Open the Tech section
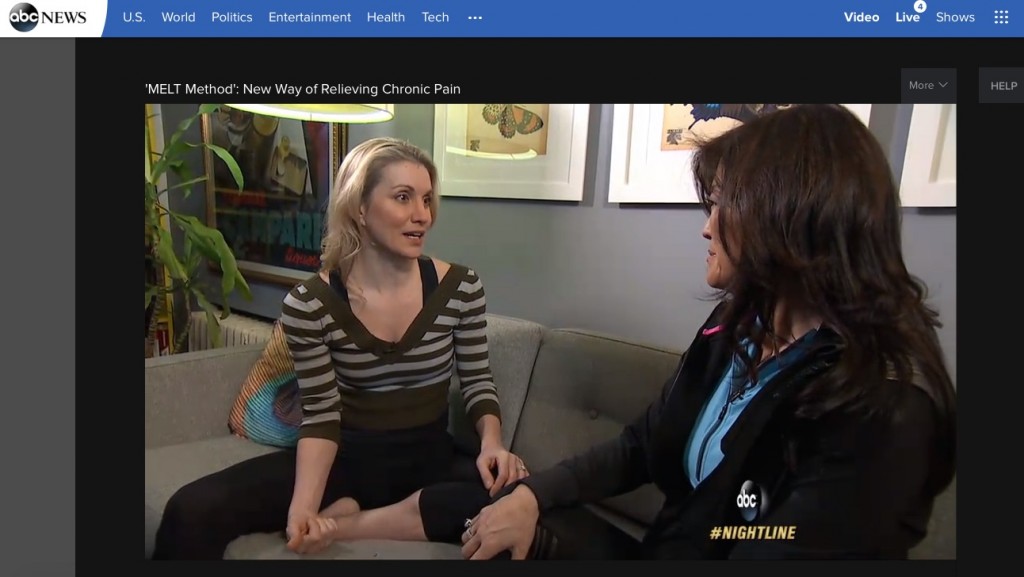1024x577 pixels. click(435, 17)
